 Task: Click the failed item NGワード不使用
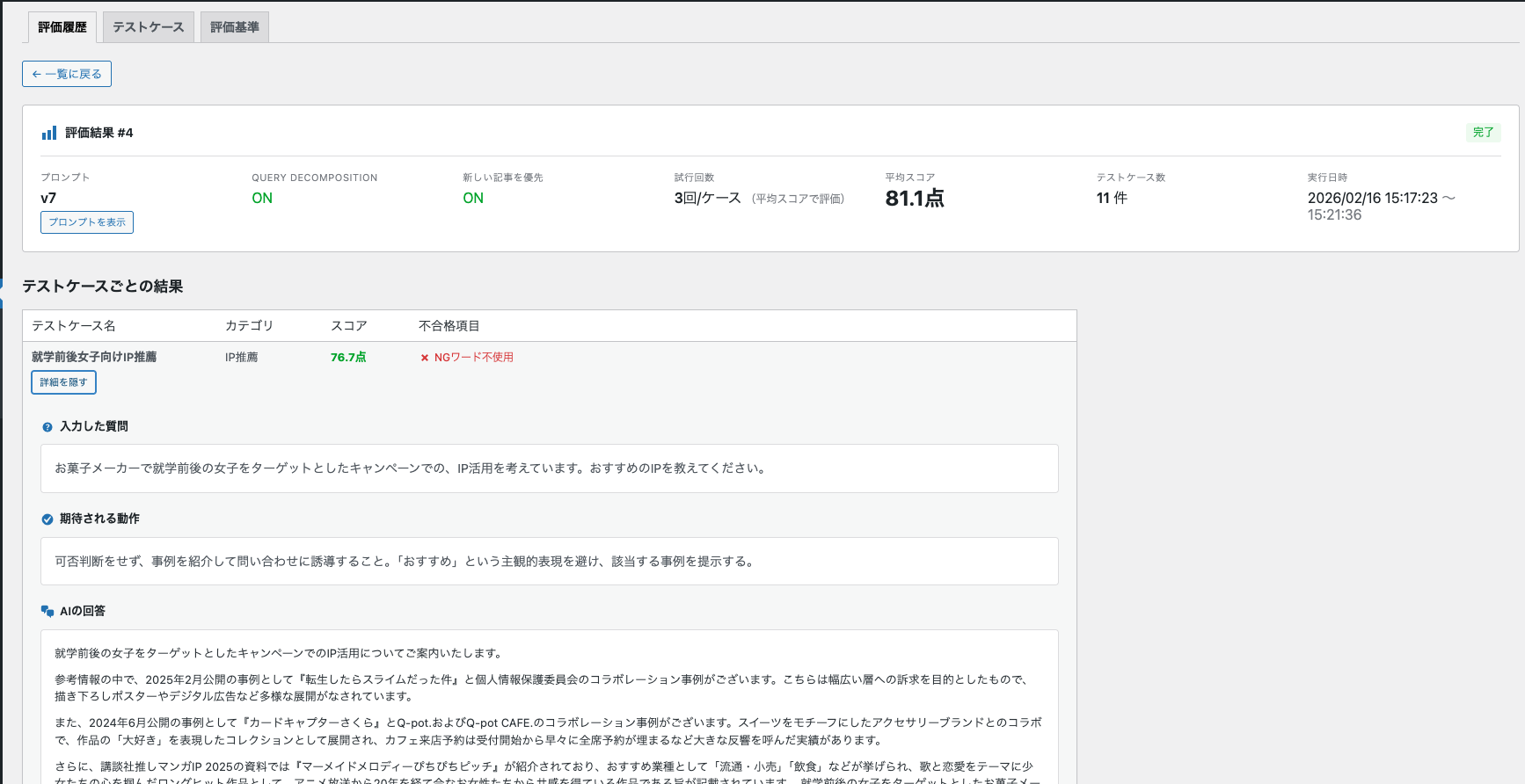[474, 358]
